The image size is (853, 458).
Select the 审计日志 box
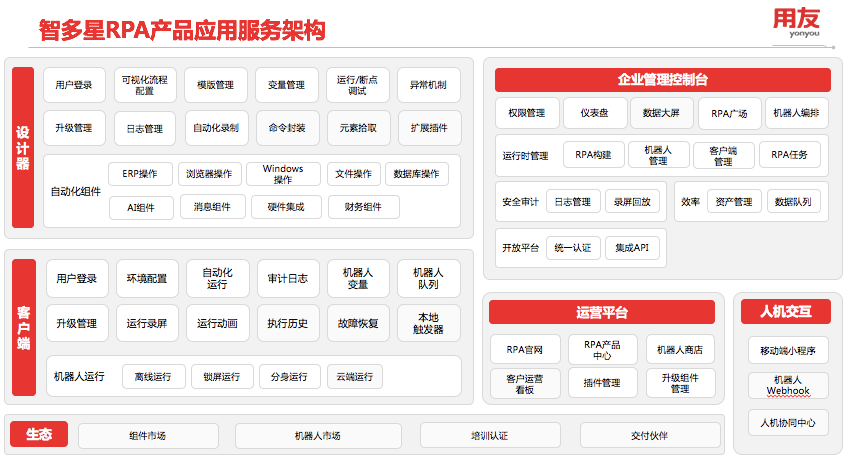coord(288,278)
